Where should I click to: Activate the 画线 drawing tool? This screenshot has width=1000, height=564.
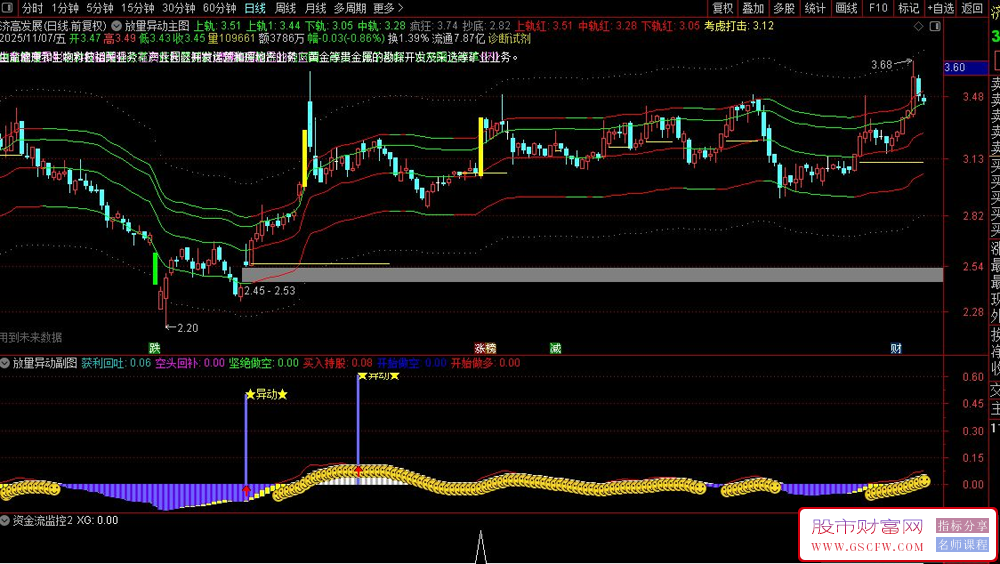(846, 8)
